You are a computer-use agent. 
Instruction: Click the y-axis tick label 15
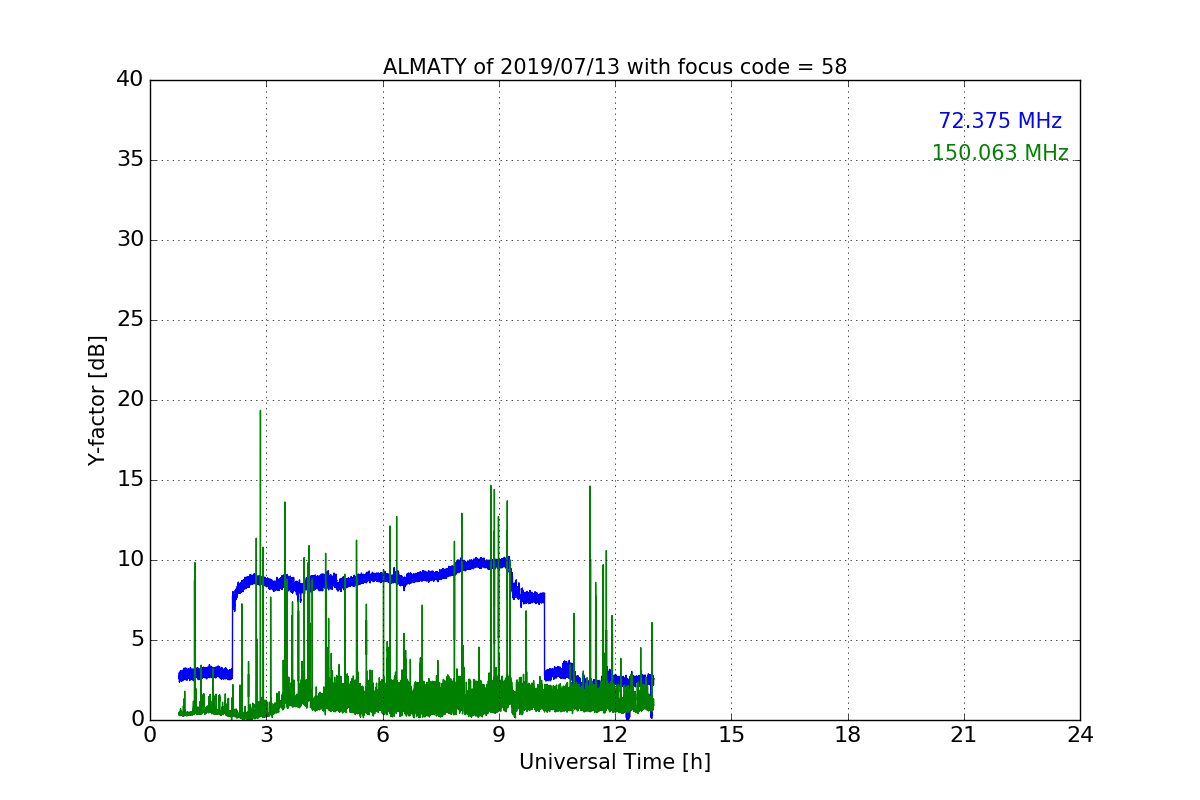pos(130,480)
